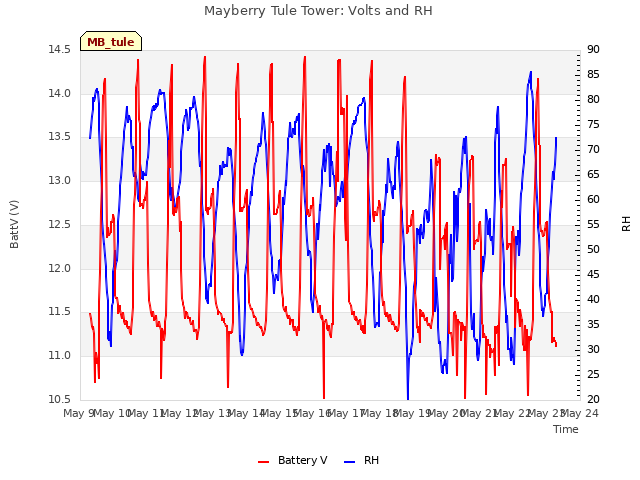Select the 'RH' legend label text
This screenshot has height=480, width=640.
click(371, 460)
